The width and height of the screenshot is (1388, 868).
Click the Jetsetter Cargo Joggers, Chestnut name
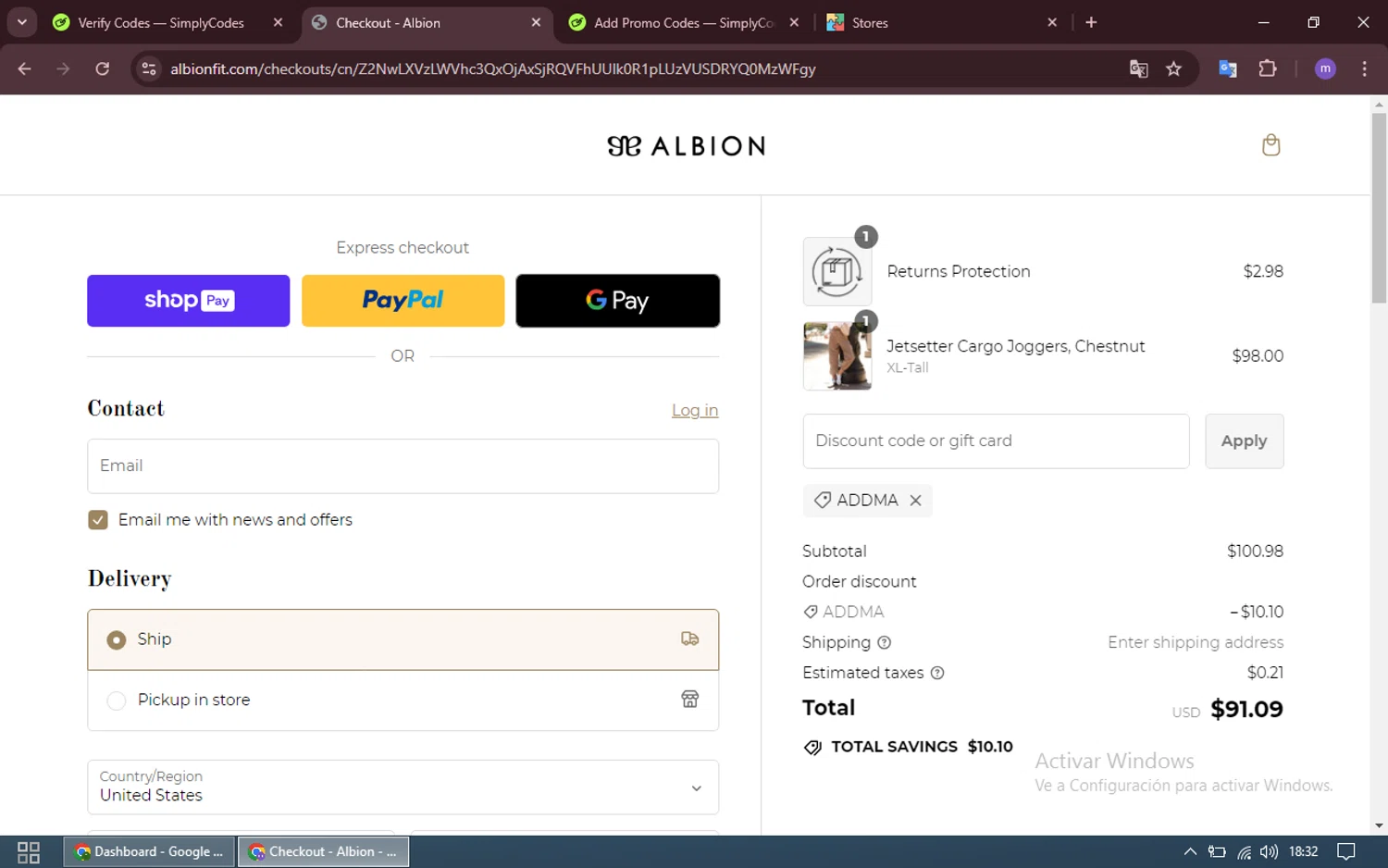[x=1015, y=346]
